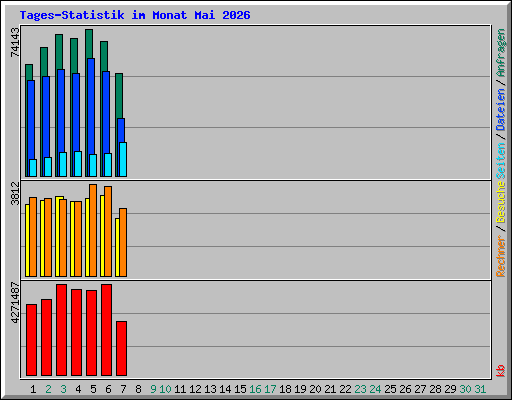
Task: Click the 'Anfragen' legend label
Action: coord(501,53)
